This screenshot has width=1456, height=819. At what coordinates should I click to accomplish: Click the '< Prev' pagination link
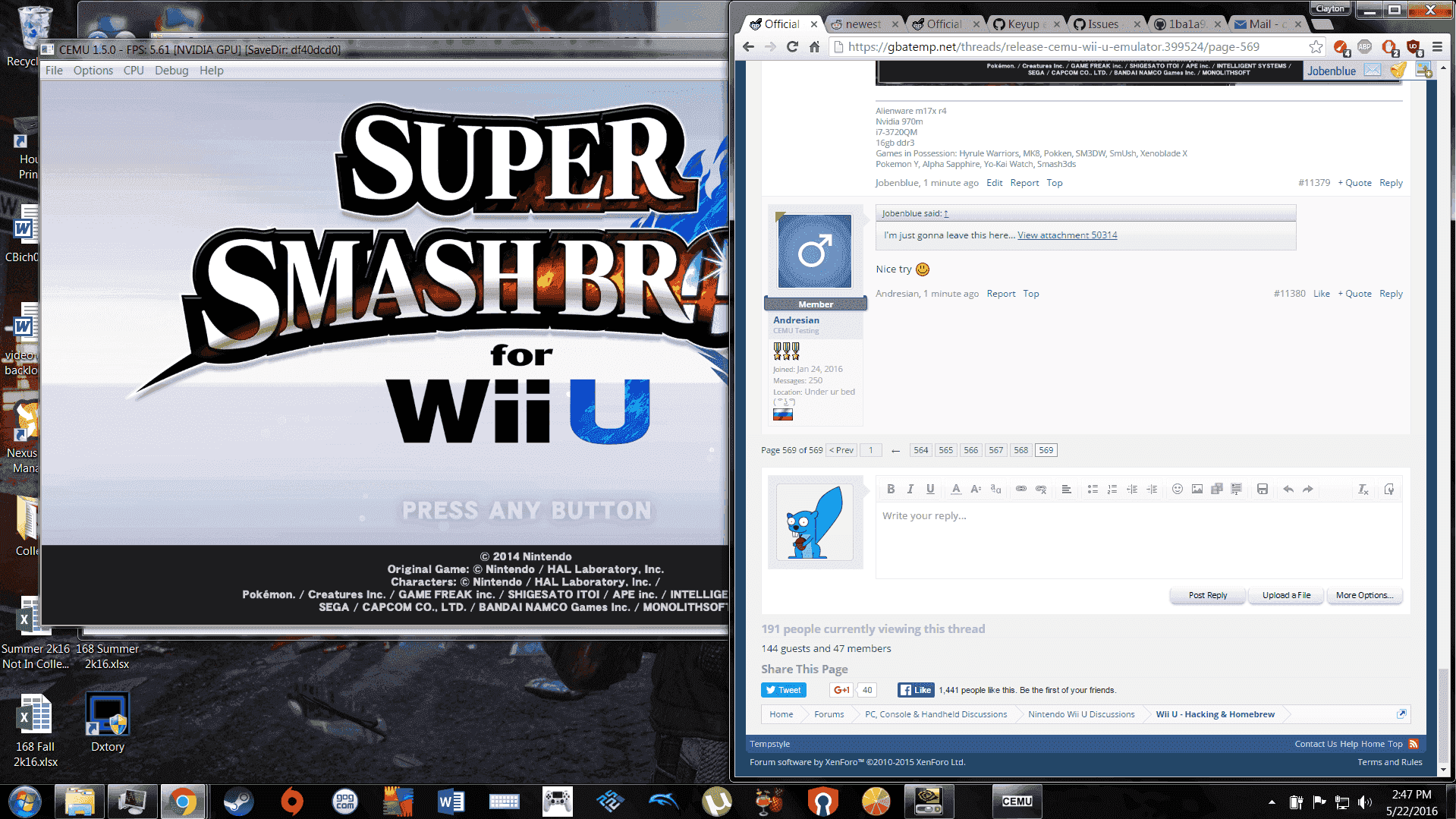841,450
